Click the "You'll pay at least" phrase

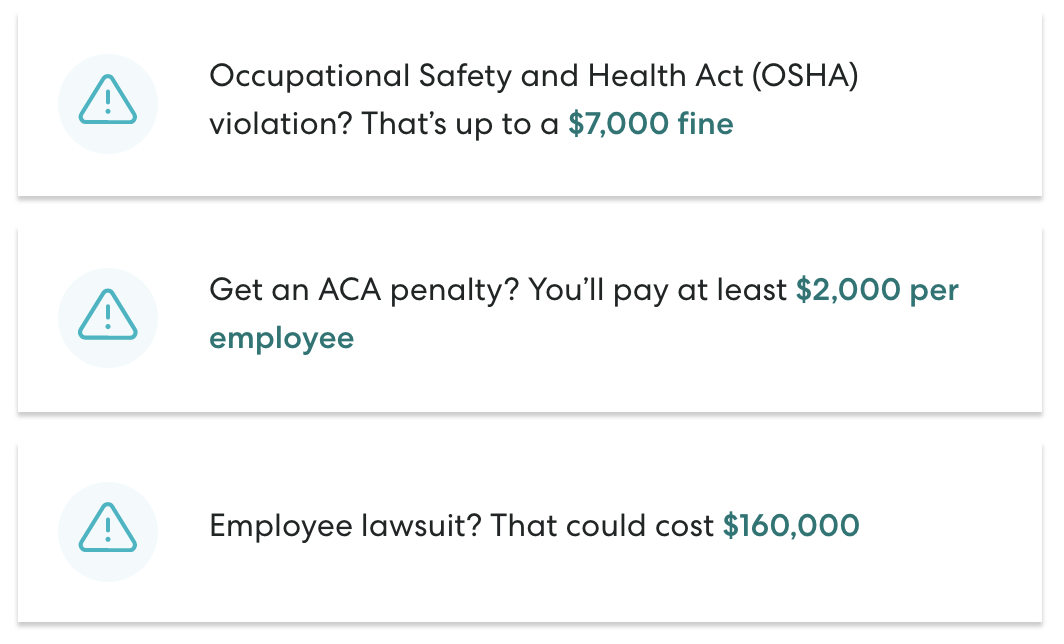point(658,290)
